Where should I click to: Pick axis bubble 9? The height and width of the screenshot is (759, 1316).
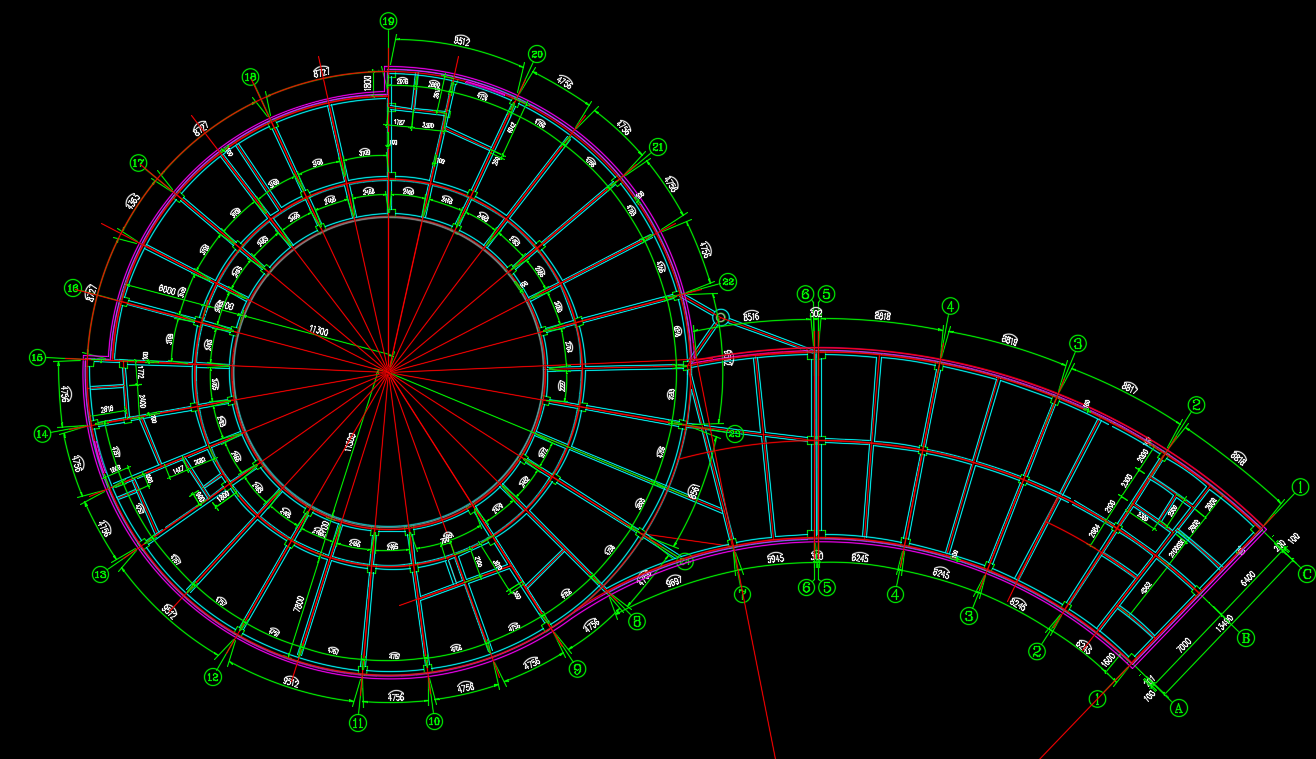[576, 668]
